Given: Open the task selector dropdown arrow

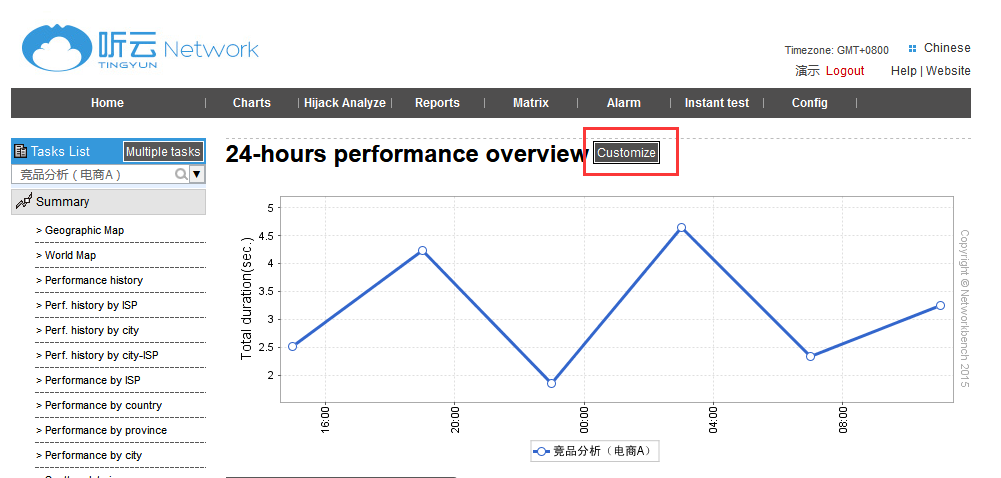Looking at the screenshot, I should coord(197,174).
